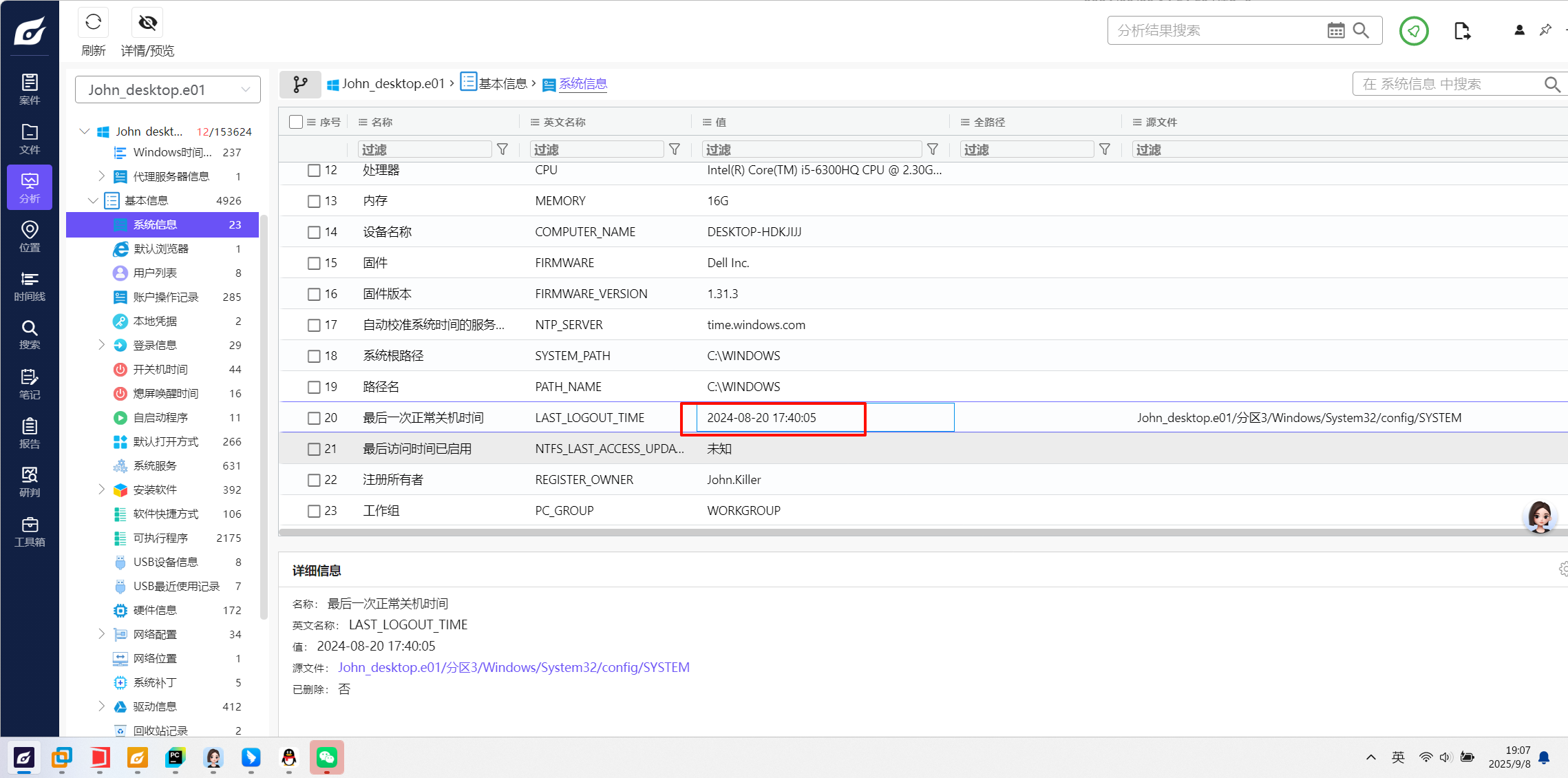The image size is (1568, 778).
Task: Check the checkbox for row 14 设备名称
Action: coord(314,232)
